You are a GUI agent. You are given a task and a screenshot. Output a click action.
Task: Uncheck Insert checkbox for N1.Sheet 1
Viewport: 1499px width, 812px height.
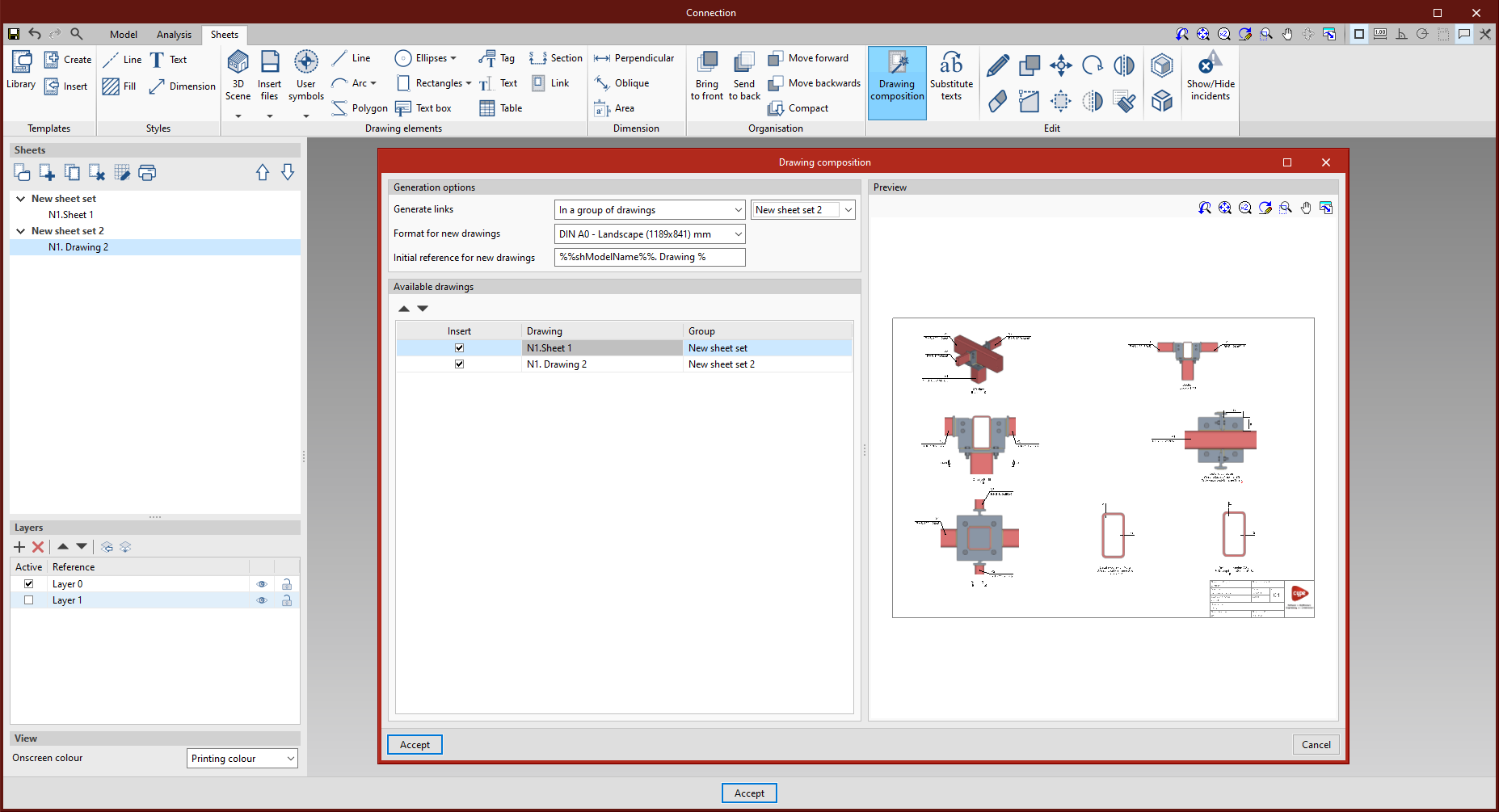pyautogui.click(x=459, y=348)
